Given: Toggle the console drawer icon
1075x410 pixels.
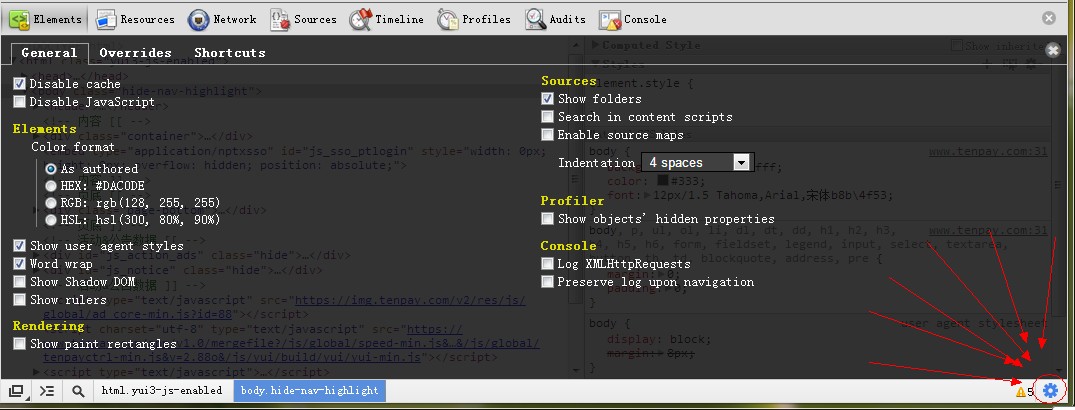Looking at the screenshot, I should point(47,391).
